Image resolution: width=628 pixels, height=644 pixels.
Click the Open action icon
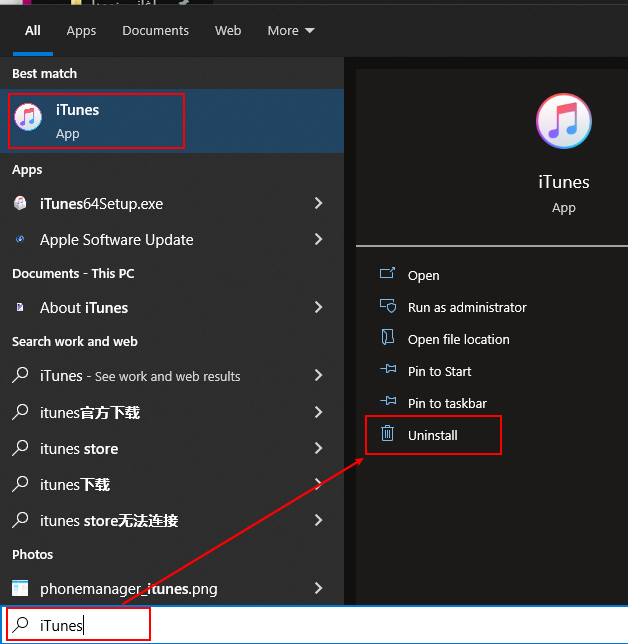pos(387,273)
